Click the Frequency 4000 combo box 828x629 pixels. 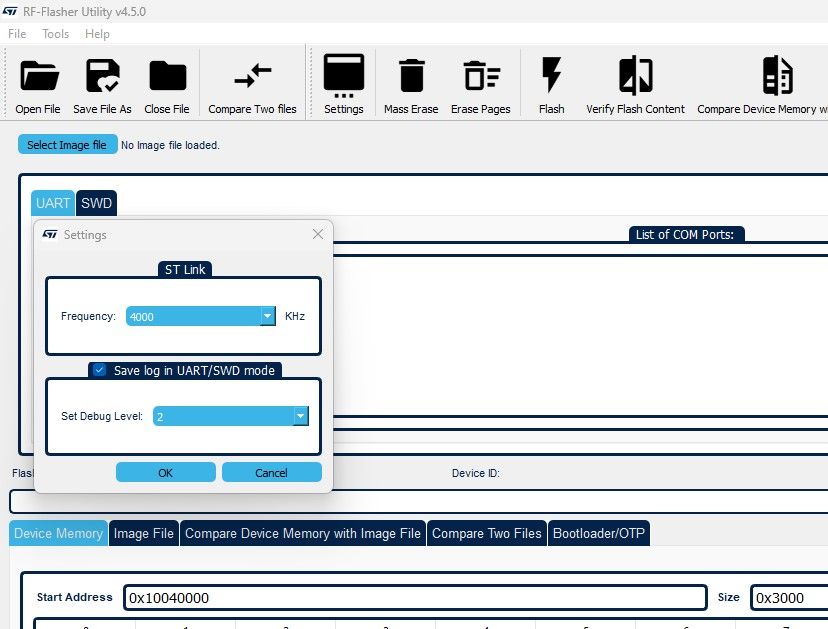pos(200,316)
